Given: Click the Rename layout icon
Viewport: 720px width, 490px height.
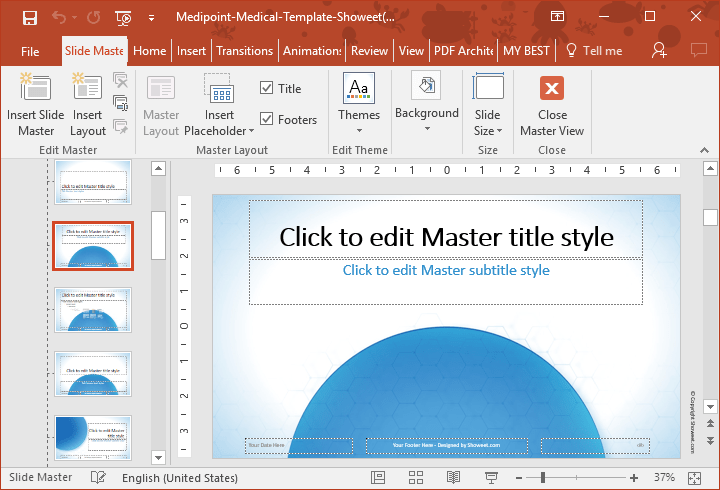Looking at the screenshot, I should 121,103.
